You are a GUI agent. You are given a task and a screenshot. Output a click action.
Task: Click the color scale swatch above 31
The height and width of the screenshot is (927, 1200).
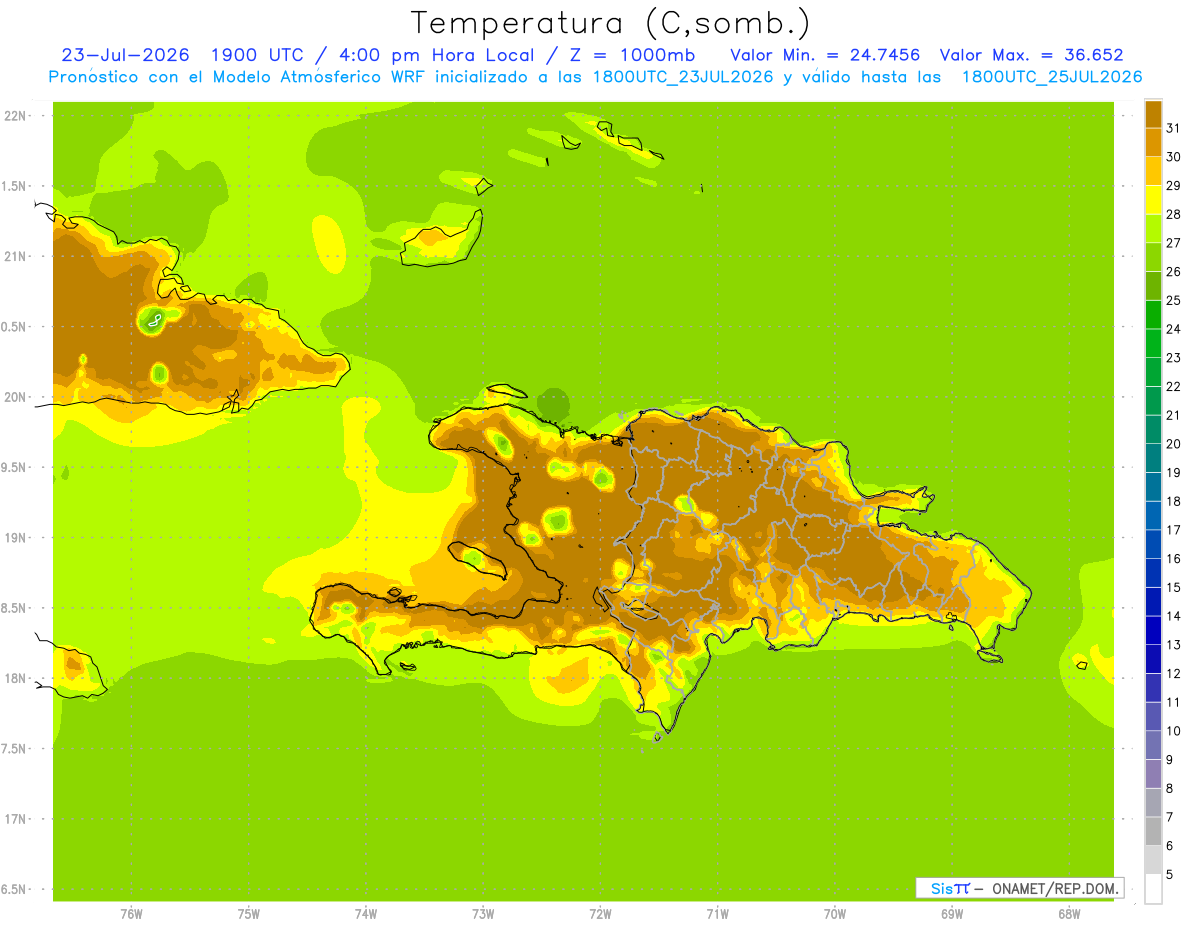coord(1153,114)
